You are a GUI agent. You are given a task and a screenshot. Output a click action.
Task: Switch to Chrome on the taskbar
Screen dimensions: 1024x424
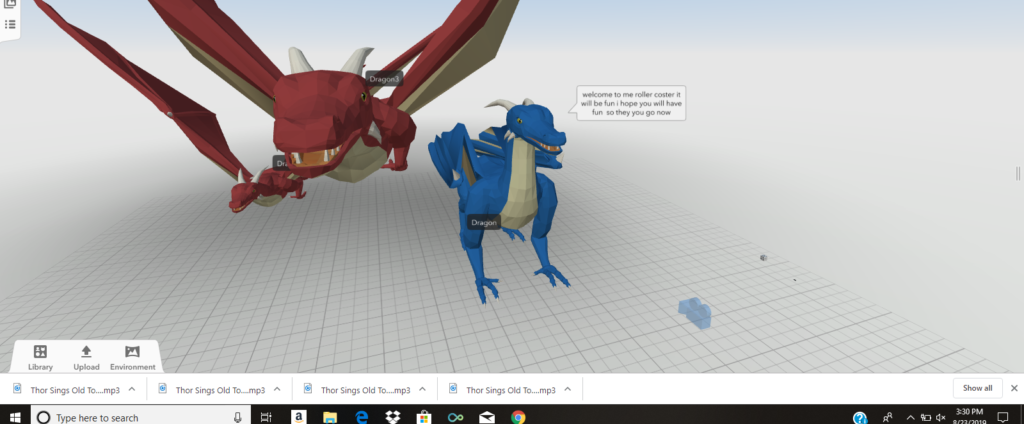(x=518, y=417)
